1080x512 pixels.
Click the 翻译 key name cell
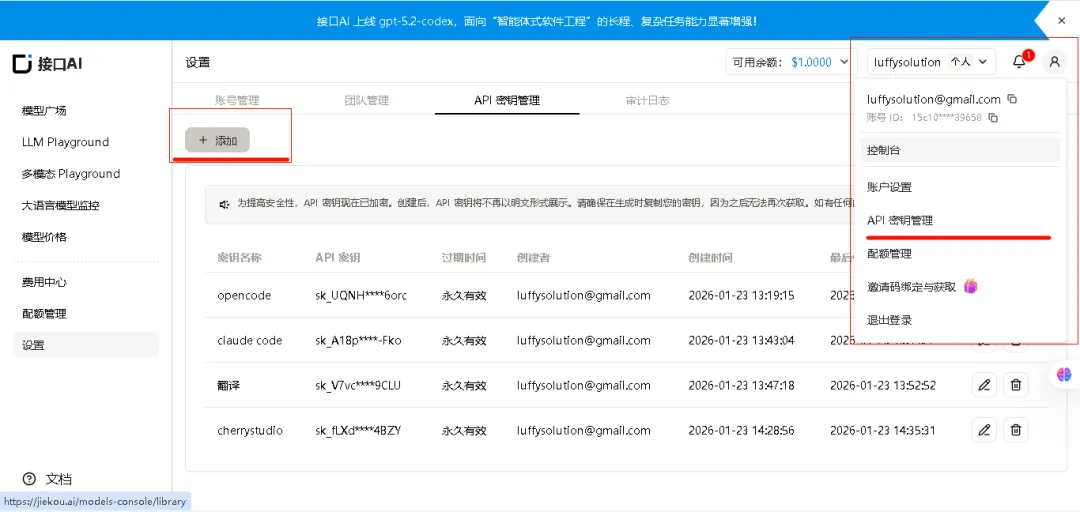(x=228, y=385)
